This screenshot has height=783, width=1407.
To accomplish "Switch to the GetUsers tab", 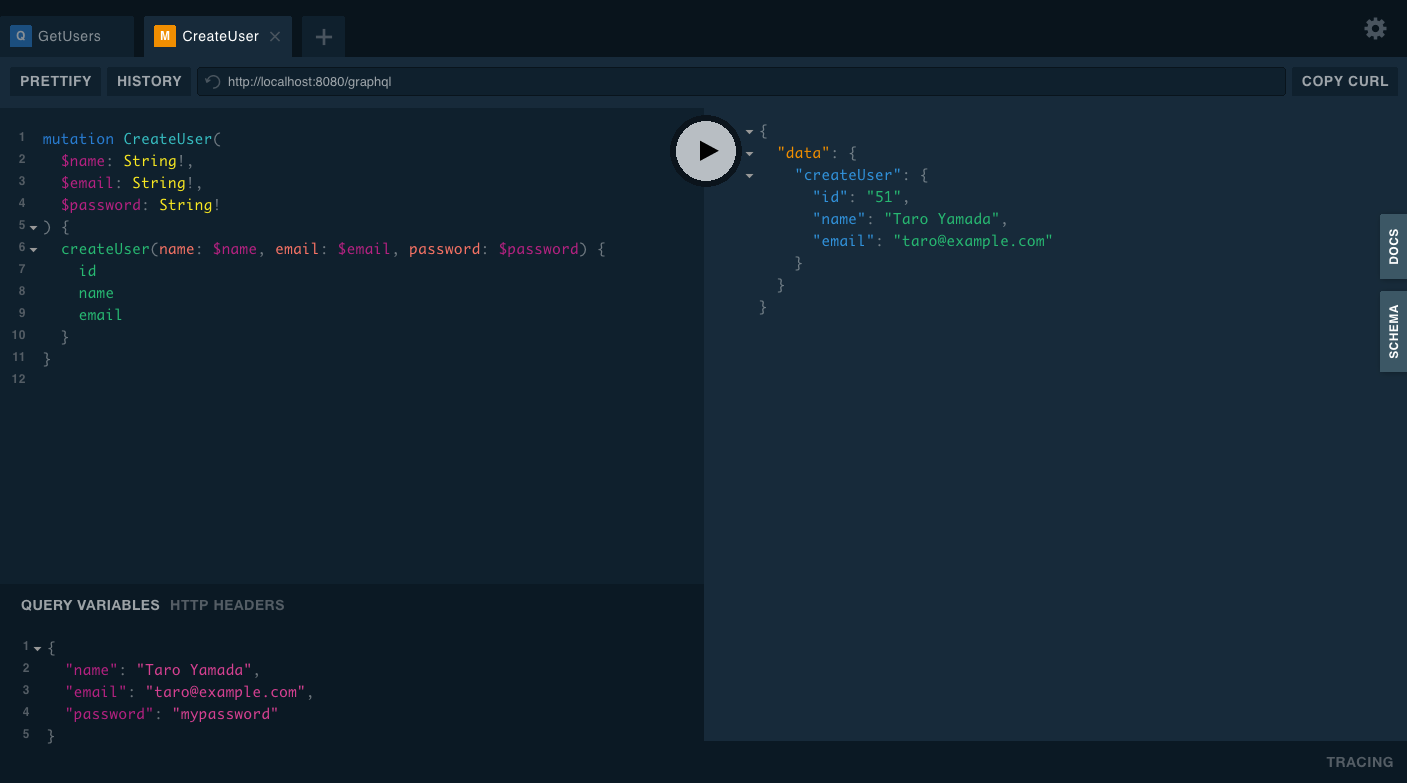I will 68,35.
